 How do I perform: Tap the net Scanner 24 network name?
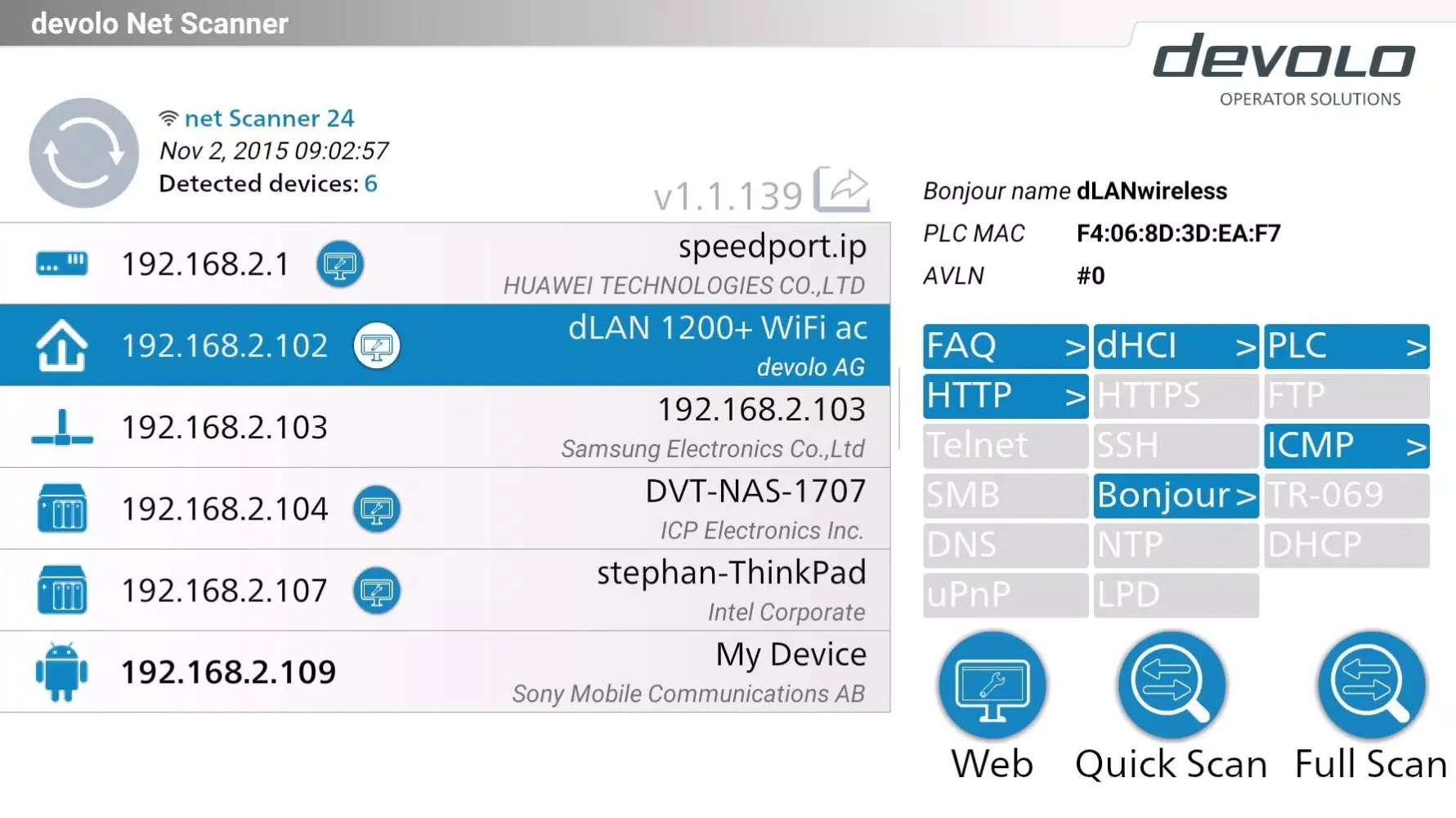269,119
